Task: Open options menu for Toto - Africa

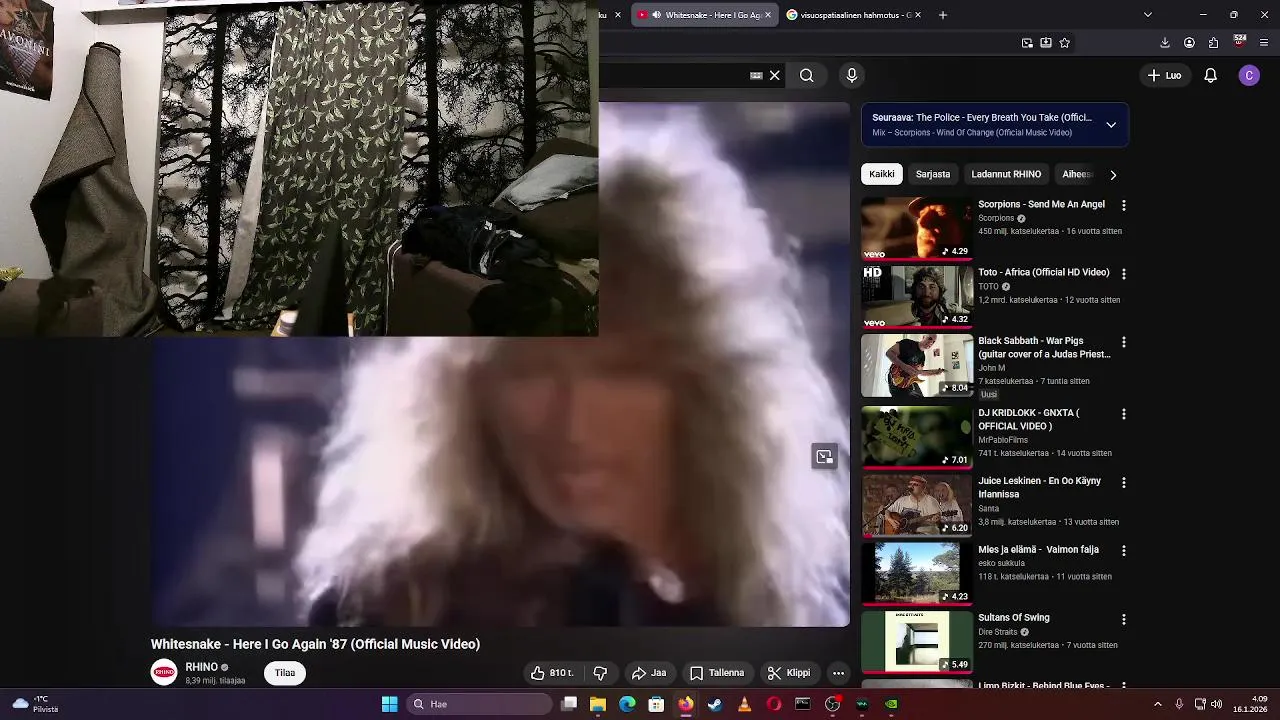Action: click(x=1123, y=273)
